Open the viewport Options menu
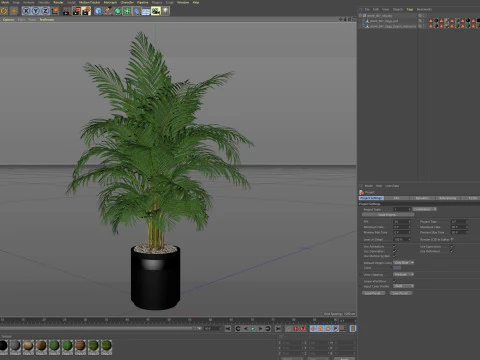The image size is (480, 360). [8, 20]
